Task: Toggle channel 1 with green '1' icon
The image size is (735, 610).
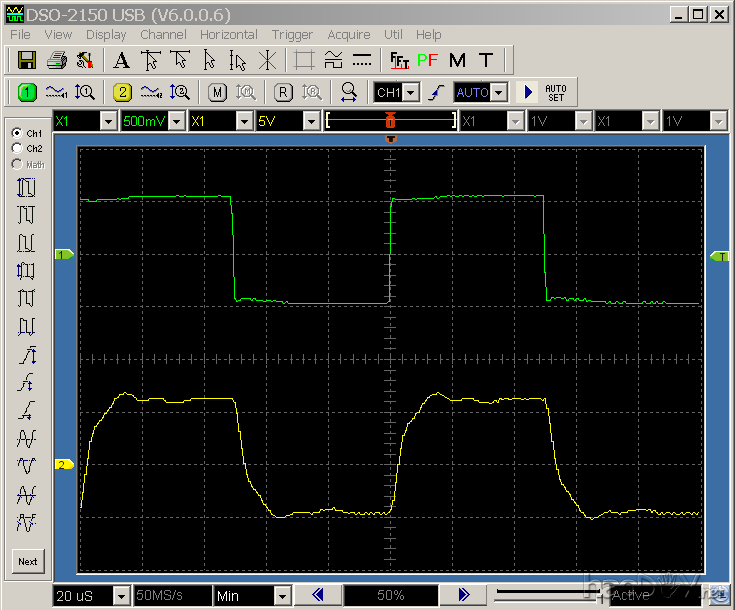Action: click(28, 92)
